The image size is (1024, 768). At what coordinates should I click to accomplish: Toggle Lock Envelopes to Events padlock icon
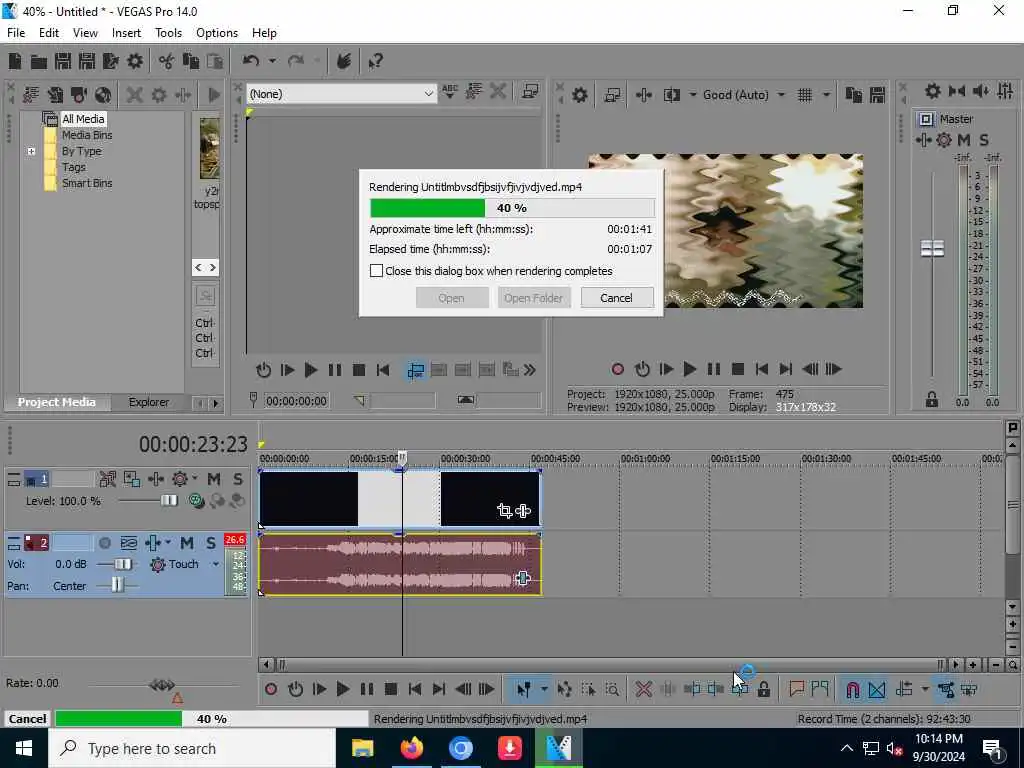pos(763,689)
